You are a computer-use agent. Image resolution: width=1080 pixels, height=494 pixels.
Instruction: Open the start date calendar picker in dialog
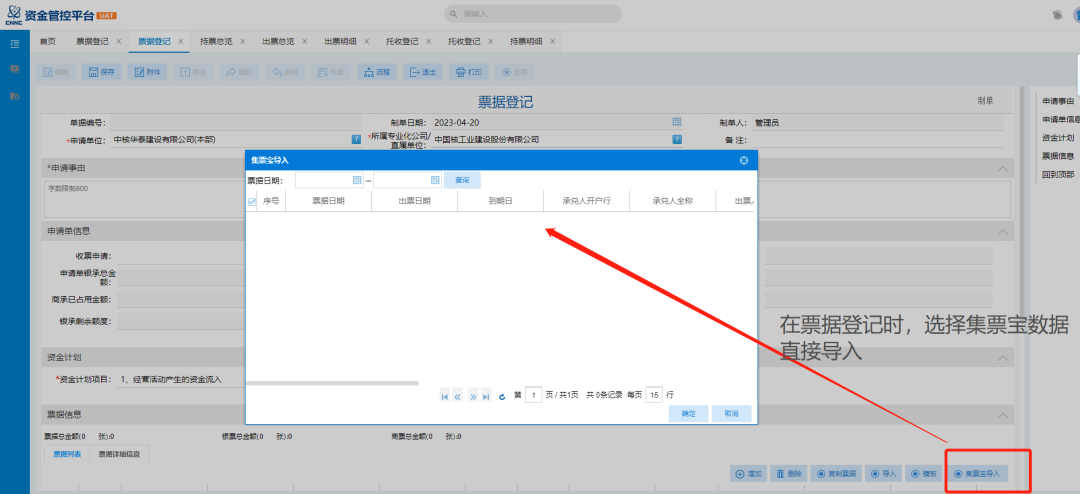[x=357, y=180]
